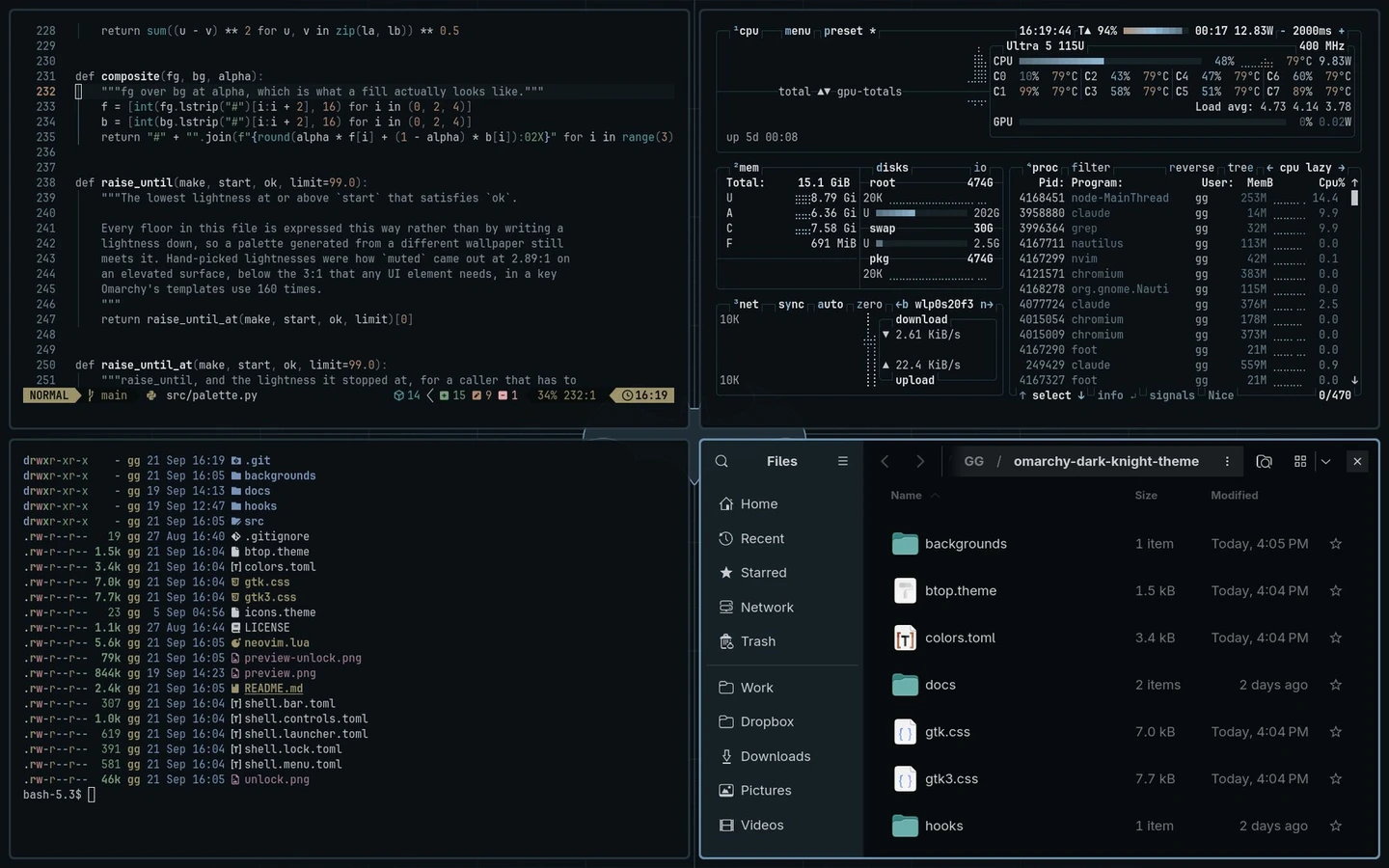The width and height of the screenshot is (1389, 868).
Task: Select the colors.toml file icon in Files
Action: (905, 637)
